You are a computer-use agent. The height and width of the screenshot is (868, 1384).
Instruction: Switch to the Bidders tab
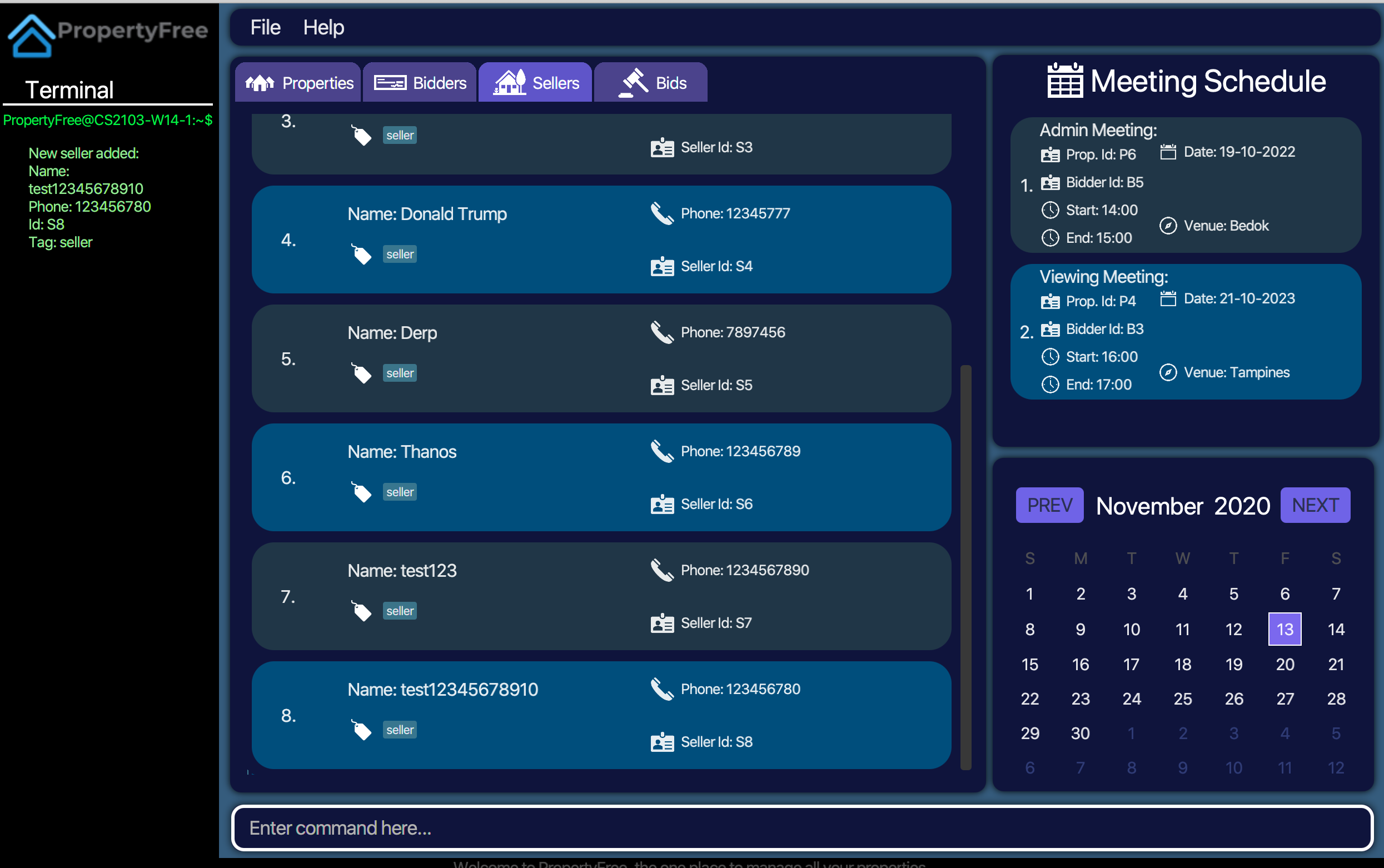click(420, 83)
